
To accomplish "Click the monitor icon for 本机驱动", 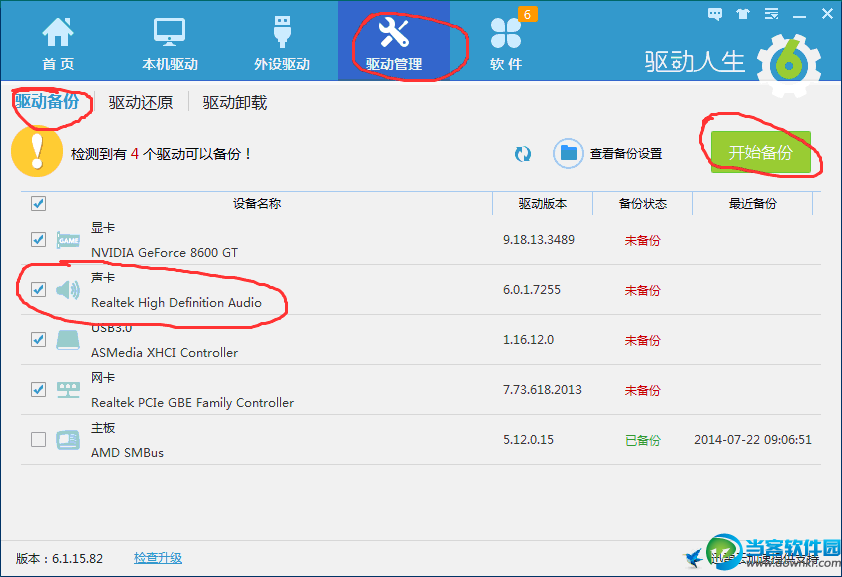I will coord(170,32).
